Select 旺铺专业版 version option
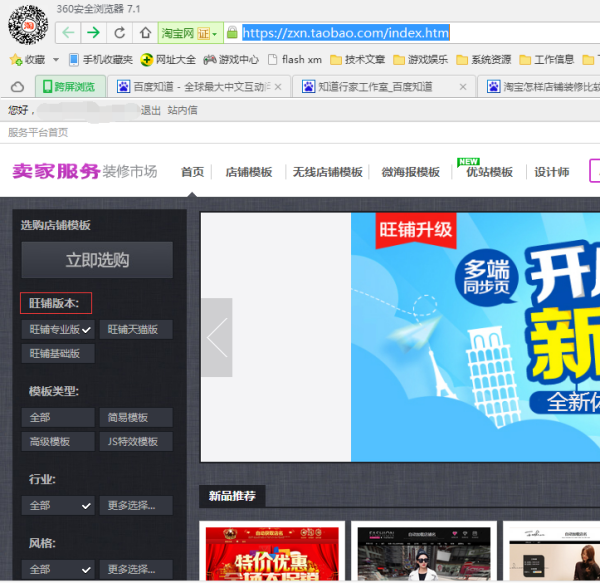This screenshot has height=583, width=600. click(x=58, y=329)
